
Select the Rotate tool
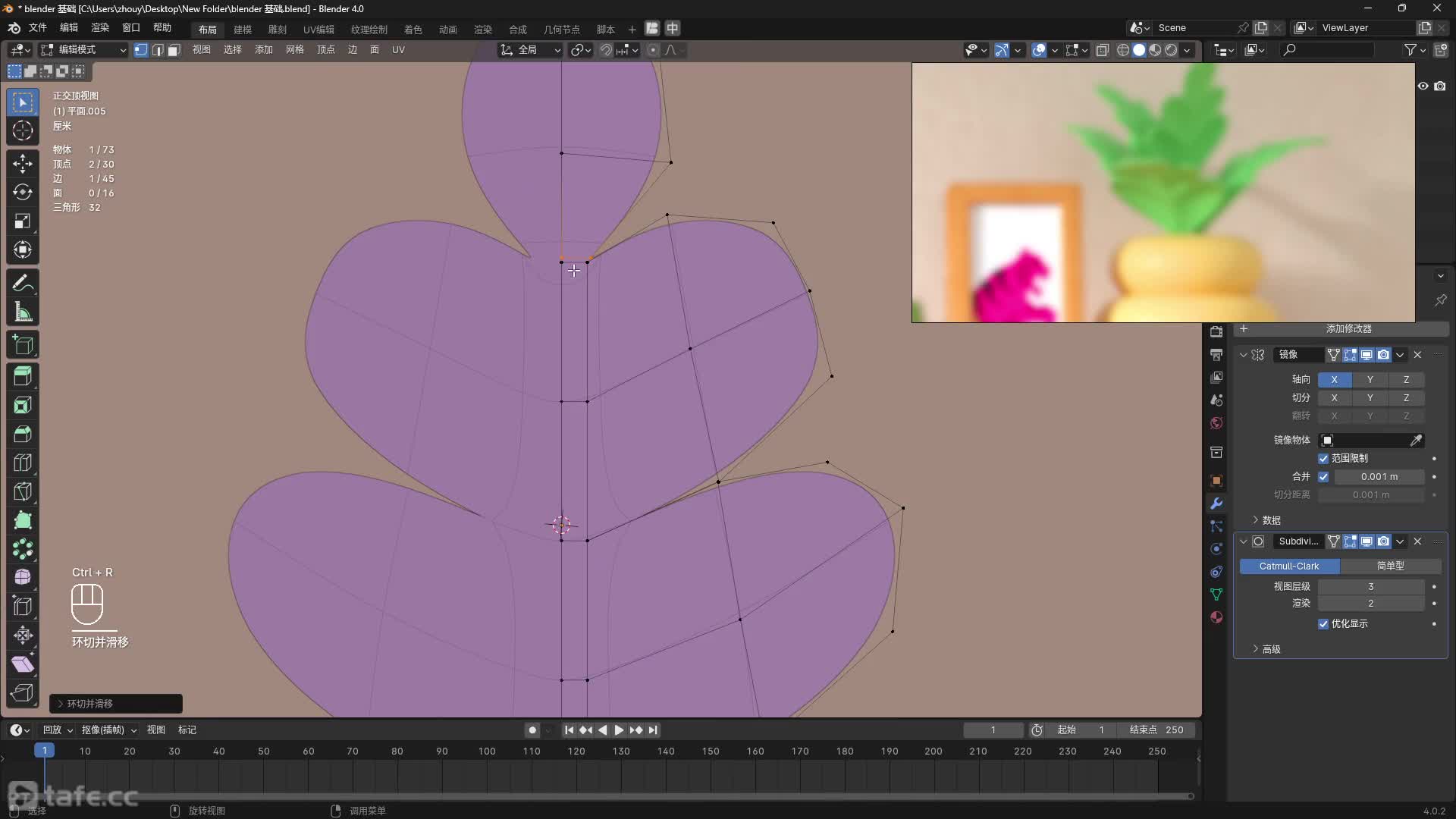click(x=23, y=192)
